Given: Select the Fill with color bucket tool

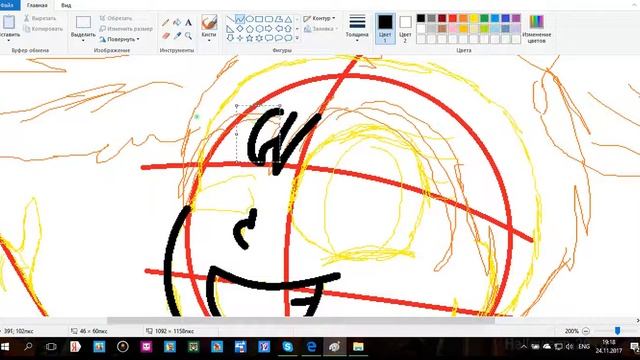Looking at the screenshot, I should pos(177,22).
